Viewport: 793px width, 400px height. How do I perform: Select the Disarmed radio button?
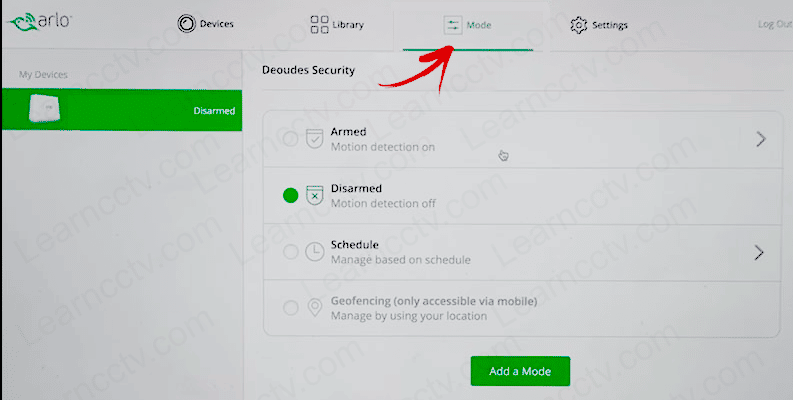291,196
